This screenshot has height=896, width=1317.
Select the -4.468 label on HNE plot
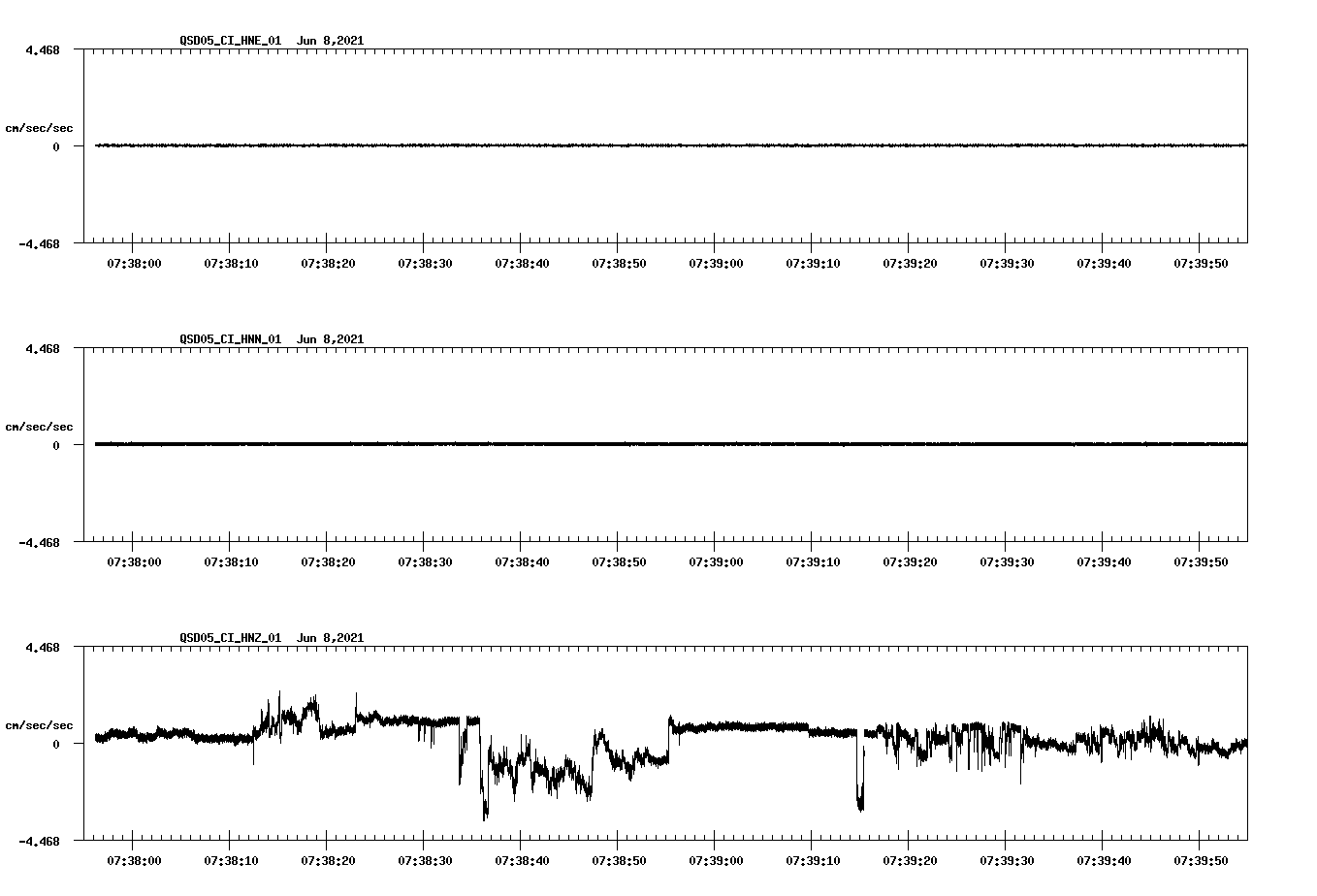[40, 244]
